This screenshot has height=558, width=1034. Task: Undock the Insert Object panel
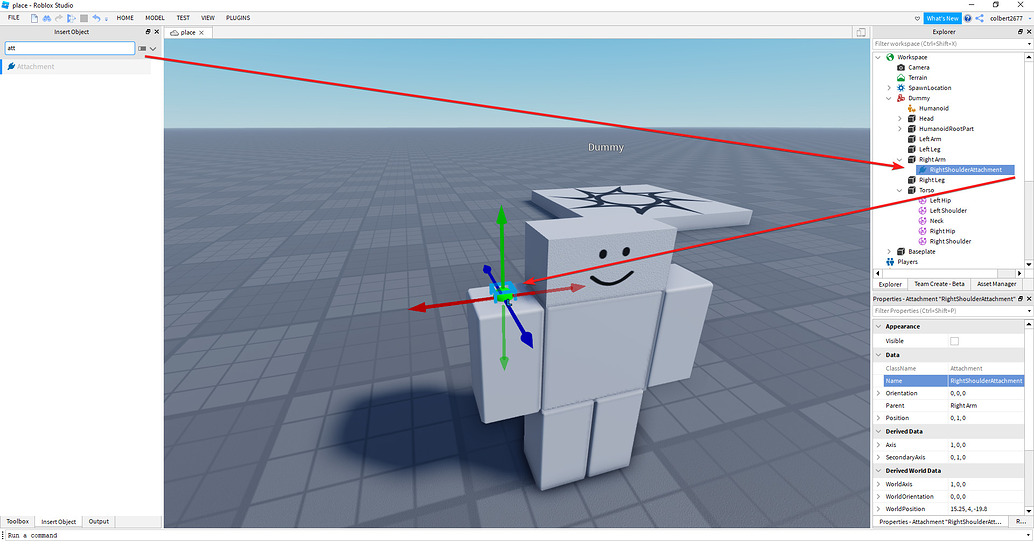click(148, 32)
